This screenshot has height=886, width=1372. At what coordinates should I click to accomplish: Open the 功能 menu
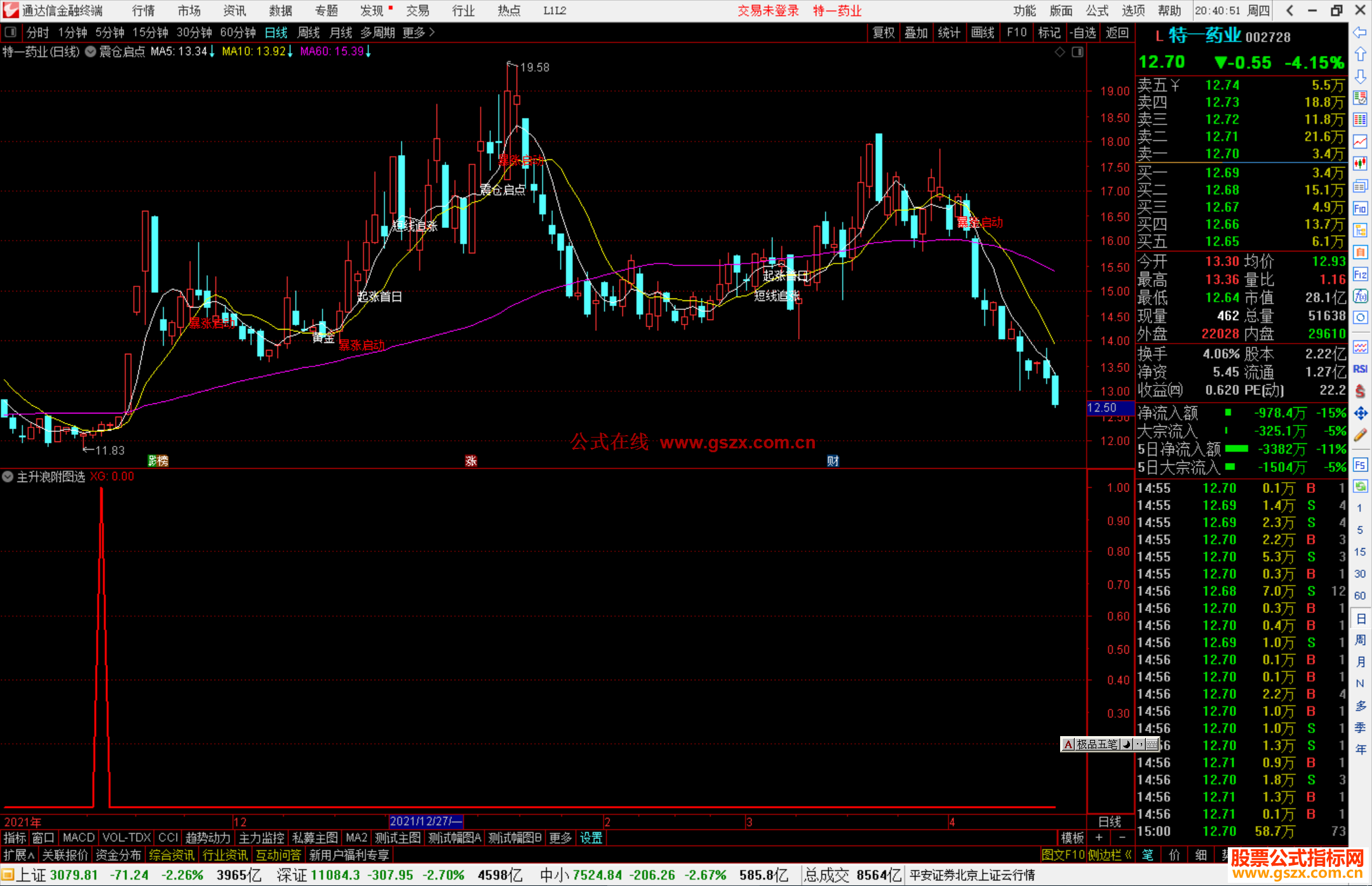(x=1024, y=10)
